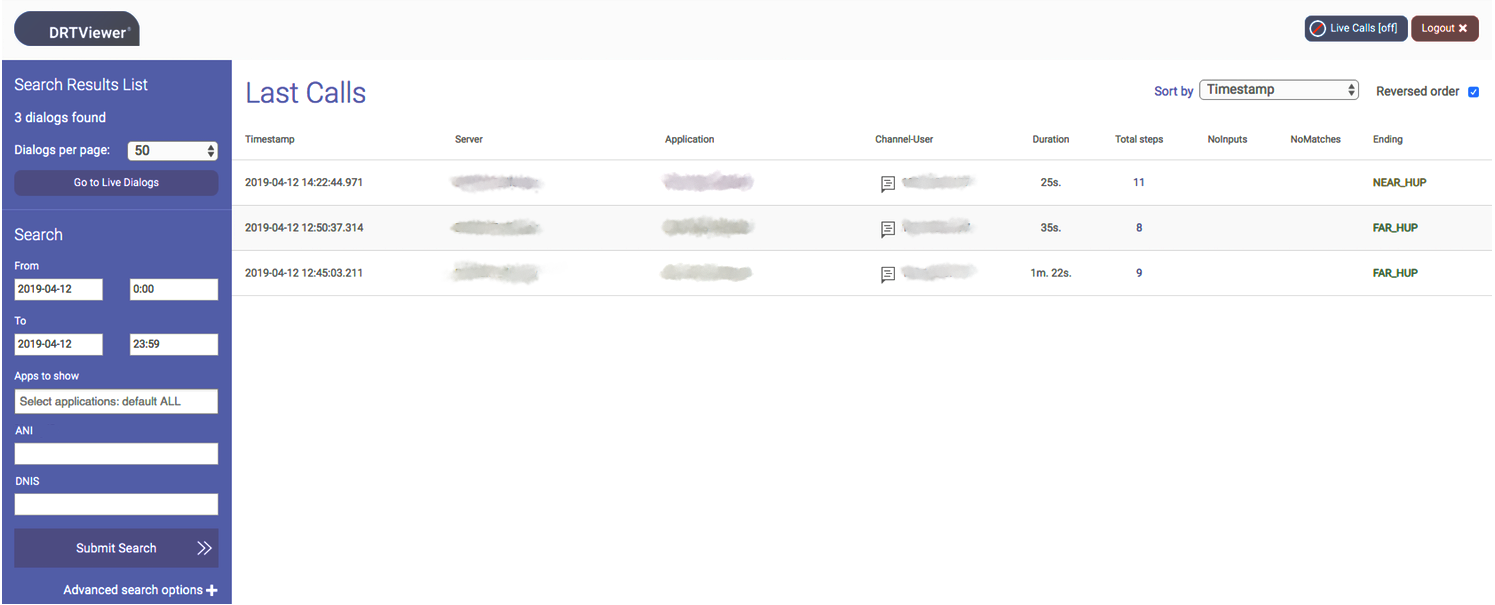
Task: Click inside the ANI search field
Action: click(x=115, y=453)
